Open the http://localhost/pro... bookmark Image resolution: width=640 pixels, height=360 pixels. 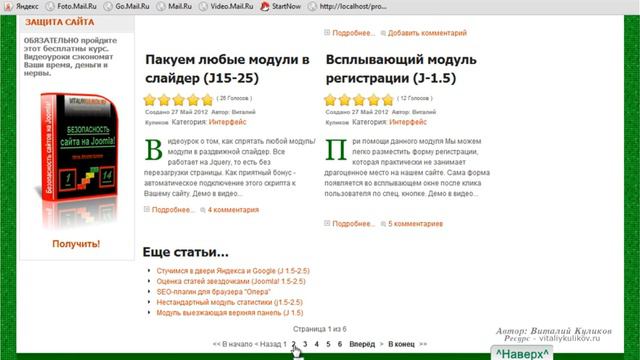pos(348,6)
